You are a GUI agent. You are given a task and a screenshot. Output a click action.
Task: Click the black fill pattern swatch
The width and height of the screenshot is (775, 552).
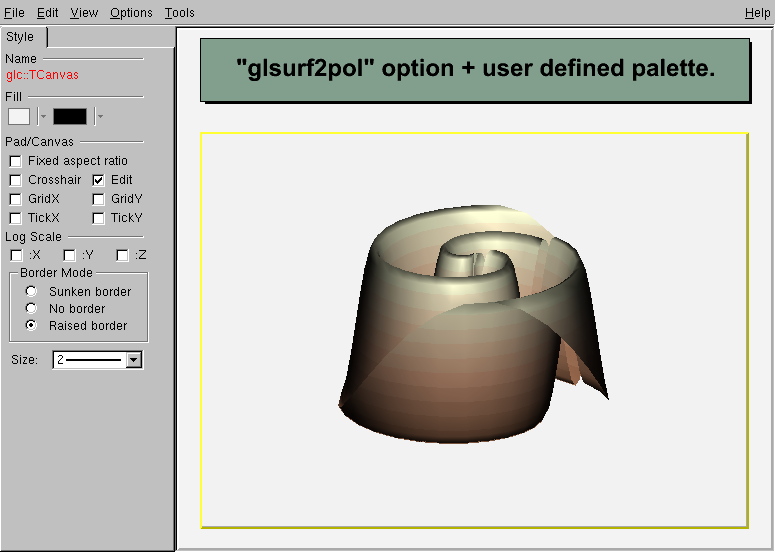(x=70, y=116)
